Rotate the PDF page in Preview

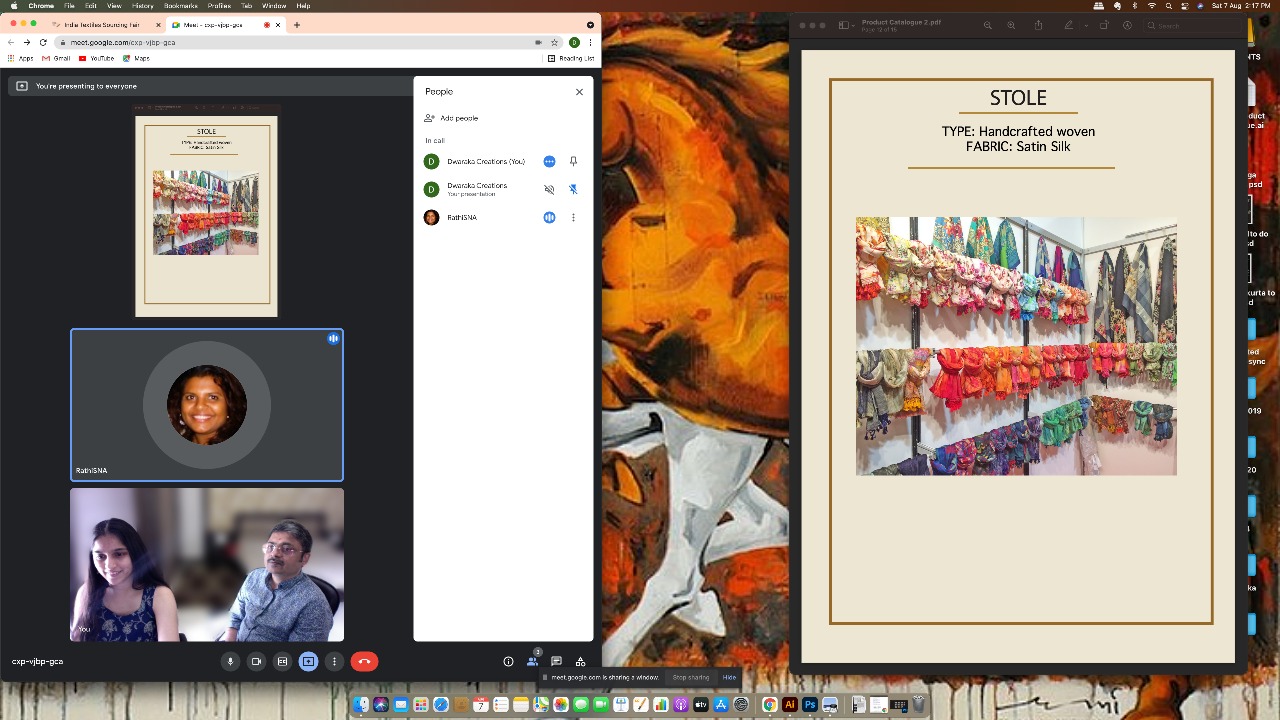point(1104,25)
